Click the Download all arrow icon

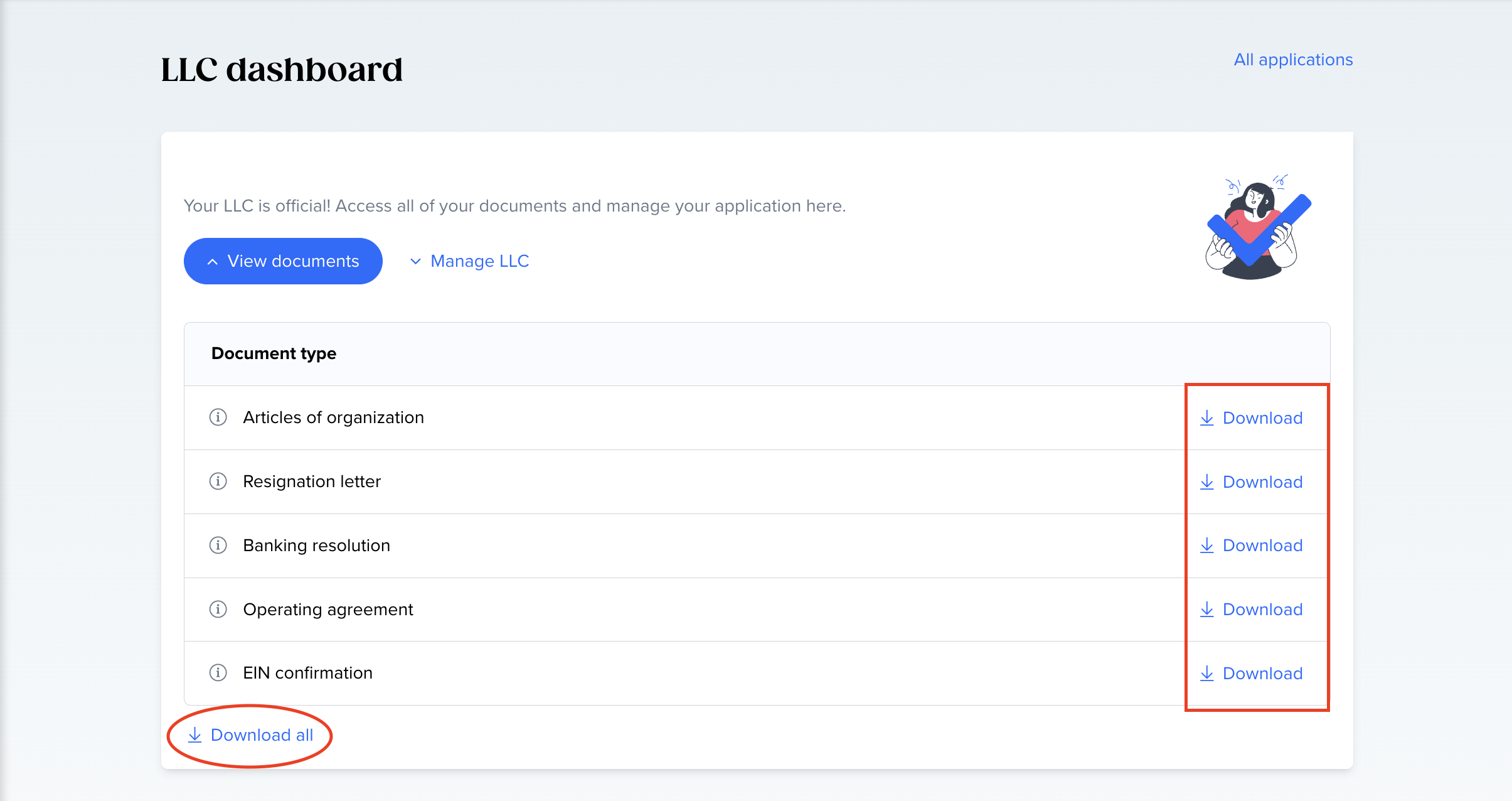click(195, 735)
